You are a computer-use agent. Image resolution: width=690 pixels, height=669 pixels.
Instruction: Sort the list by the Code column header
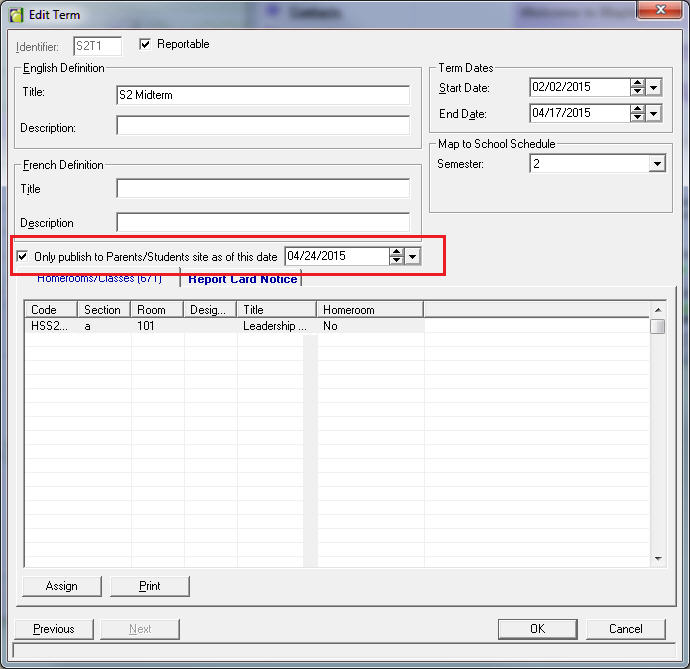click(x=51, y=310)
